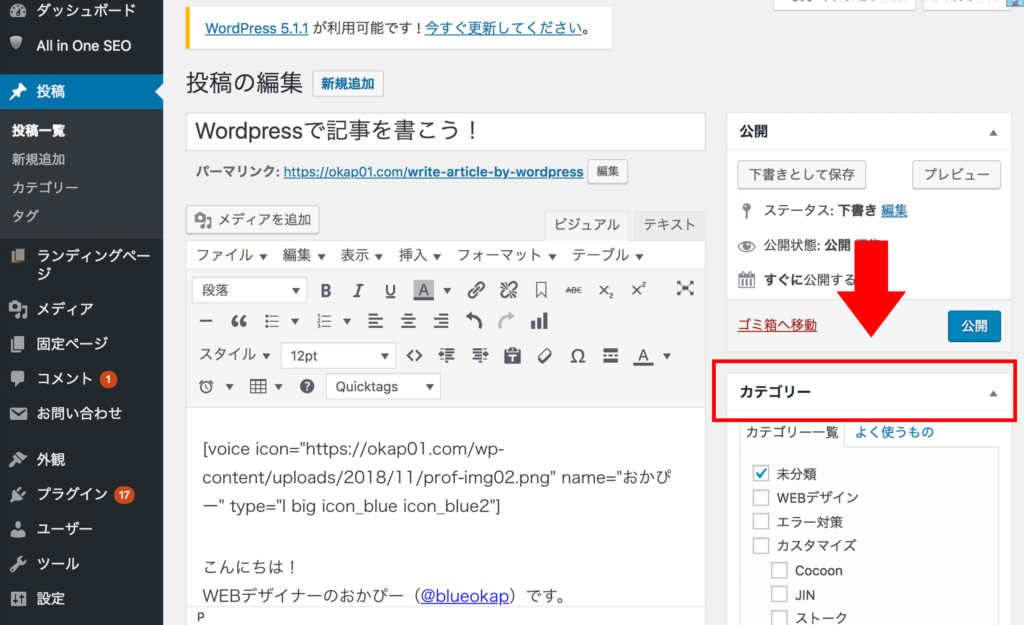This screenshot has width=1024, height=625.
Task: Click the プレビュー button
Action: pyautogui.click(x=956, y=174)
